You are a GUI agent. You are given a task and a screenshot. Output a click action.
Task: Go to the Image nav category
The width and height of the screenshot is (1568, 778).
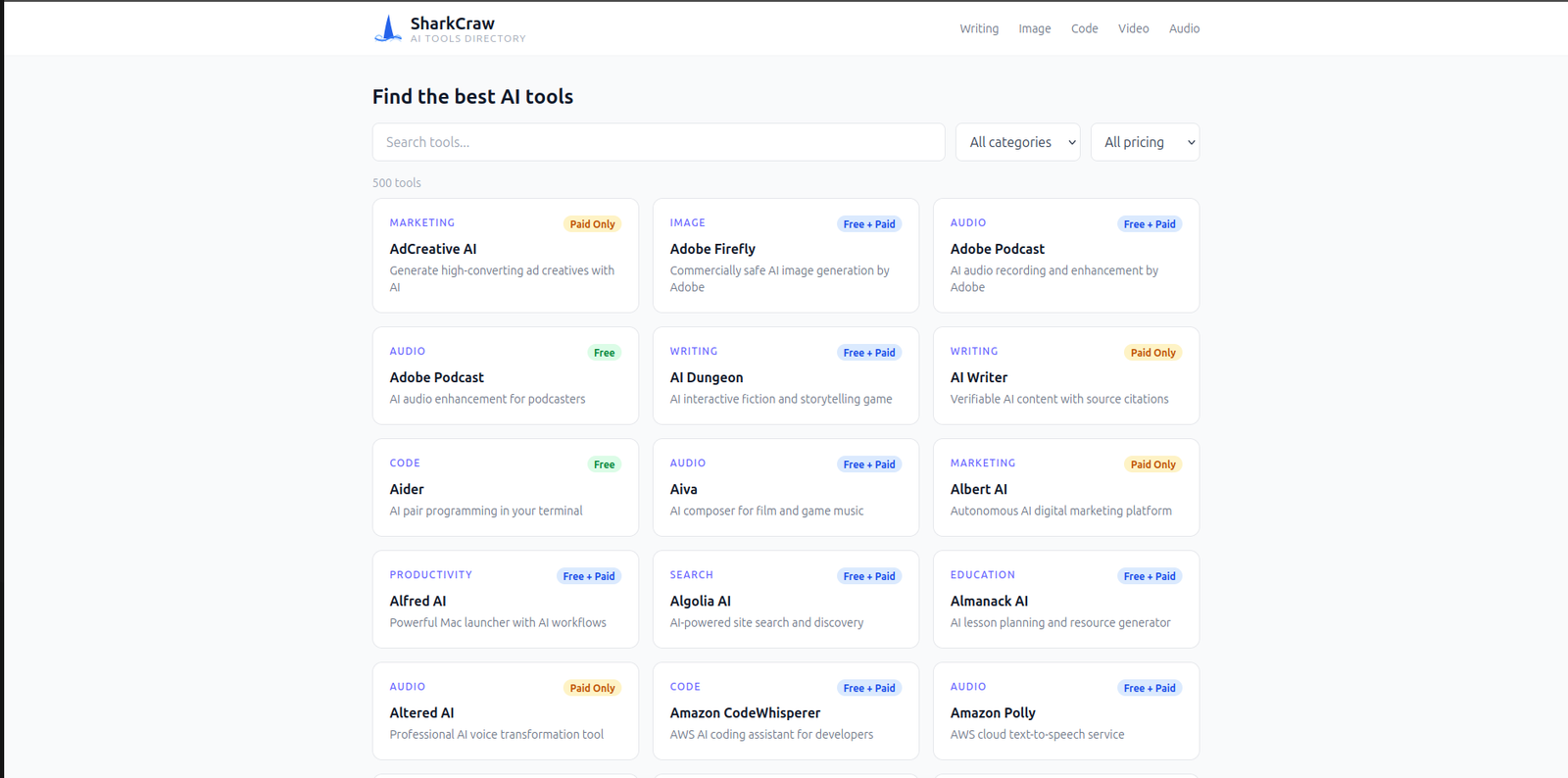pyautogui.click(x=1034, y=28)
